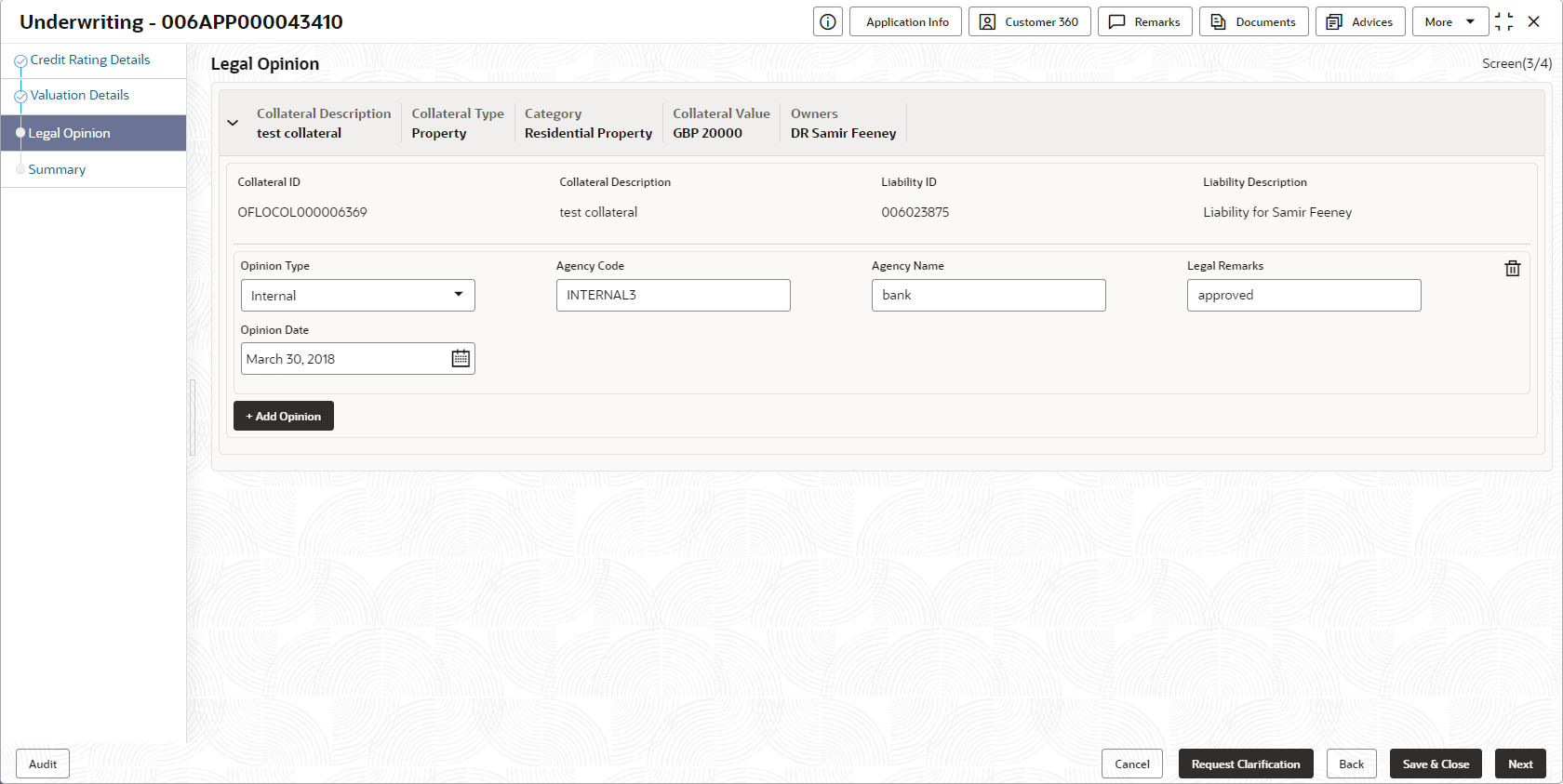Image resolution: width=1563 pixels, height=784 pixels.
Task: Go to Valuation Details step
Action: (80, 95)
